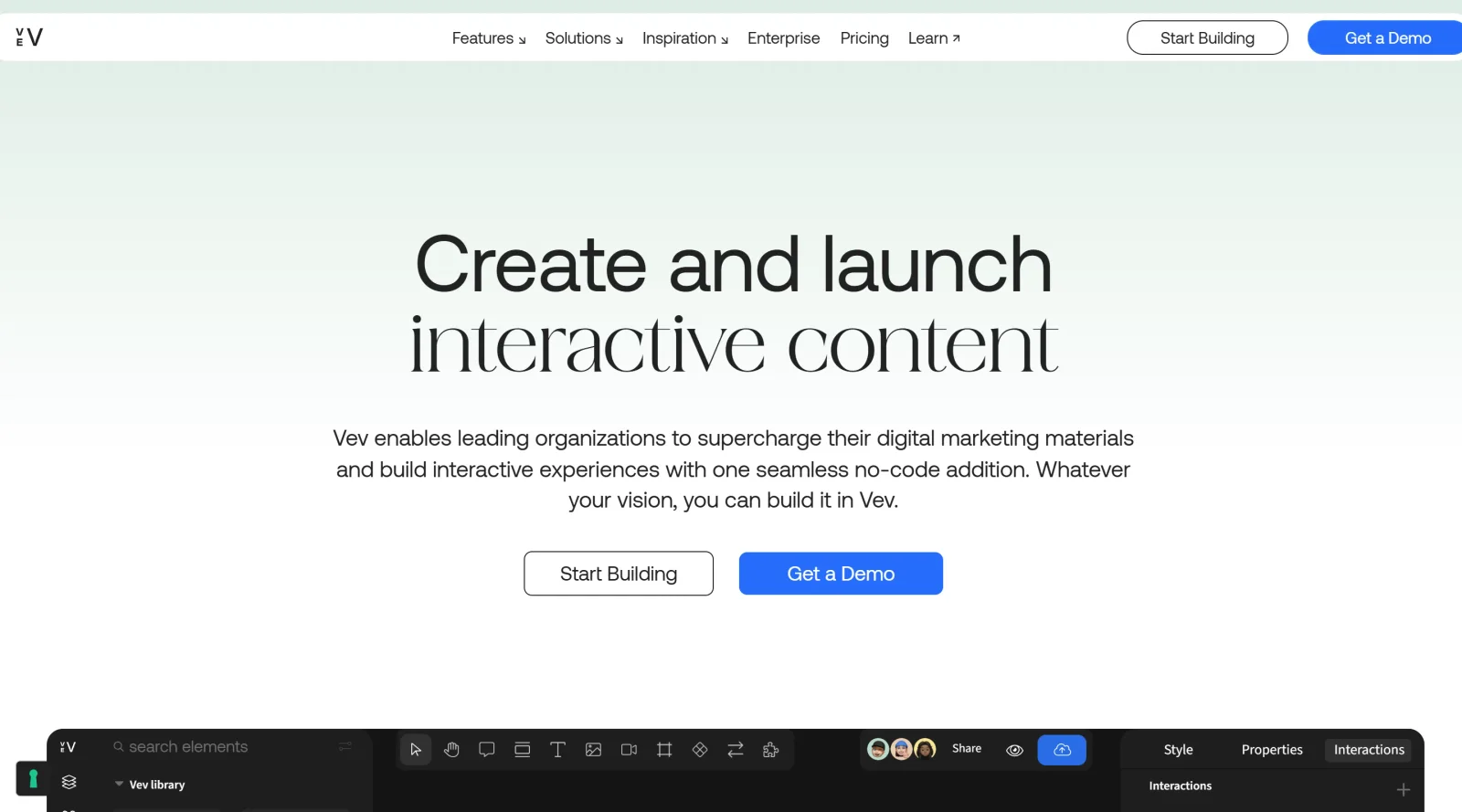Select the hand pan tool
This screenshot has height=812, width=1462.
tap(451, 750)
